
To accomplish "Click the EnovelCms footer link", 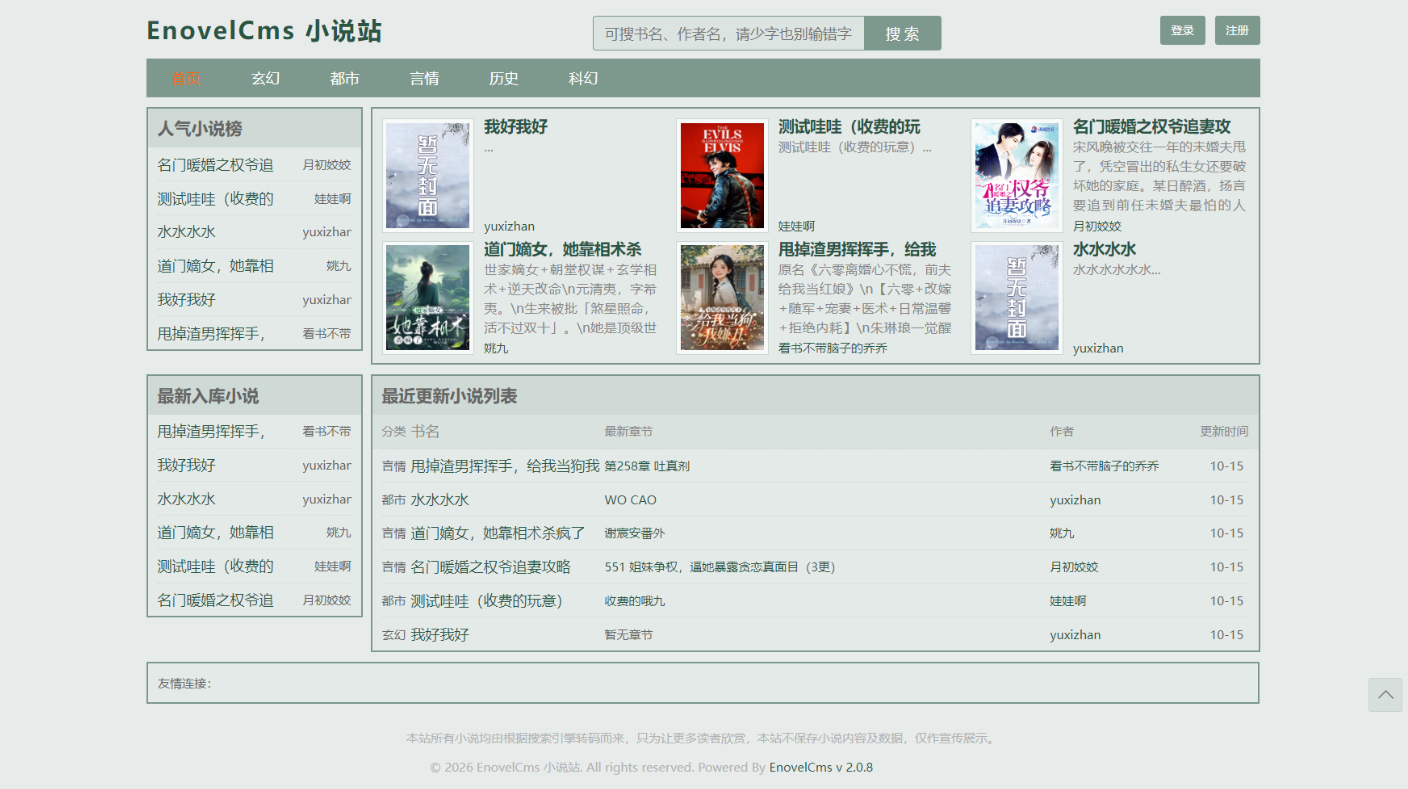I will [821, 767].
